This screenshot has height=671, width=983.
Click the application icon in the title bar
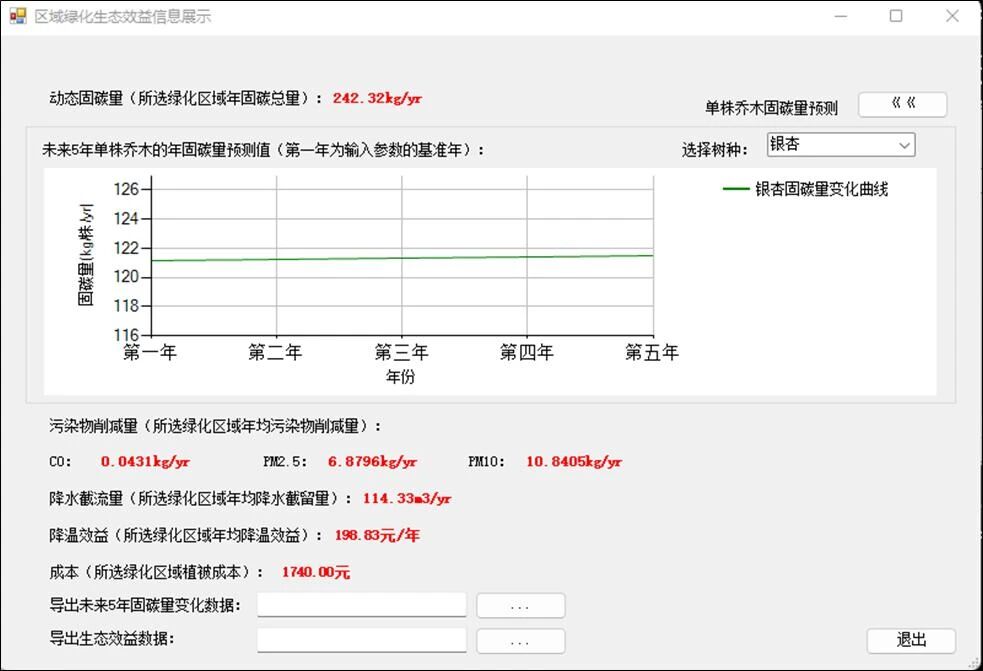(18, 17)
